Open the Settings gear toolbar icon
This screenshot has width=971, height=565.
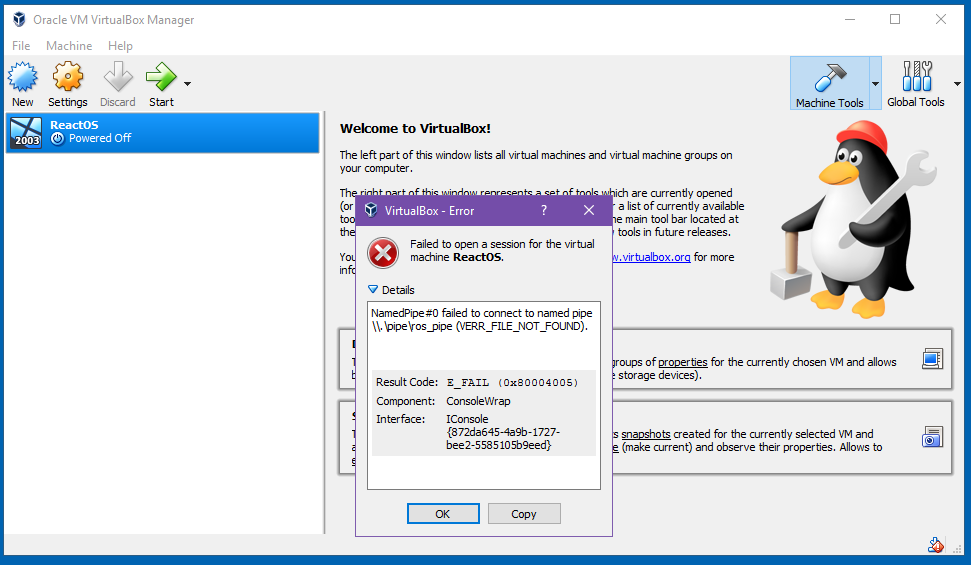67,77
